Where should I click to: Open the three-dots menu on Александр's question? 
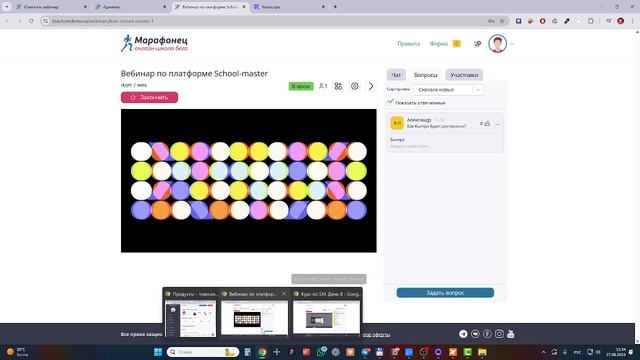click(x=498, y=124)
